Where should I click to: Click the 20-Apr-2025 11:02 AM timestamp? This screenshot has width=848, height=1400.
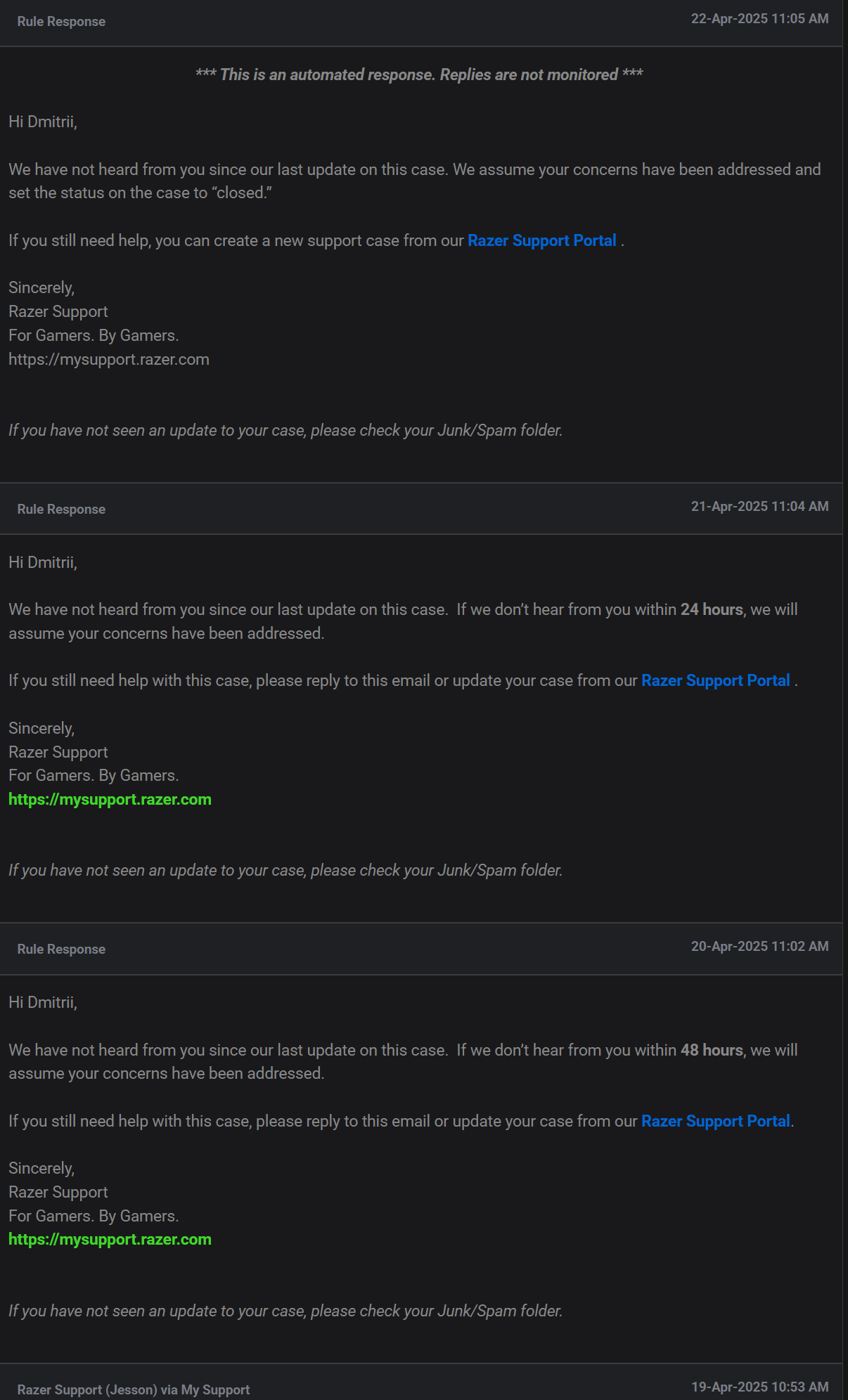pyautogui.click(x=759, y=947)
